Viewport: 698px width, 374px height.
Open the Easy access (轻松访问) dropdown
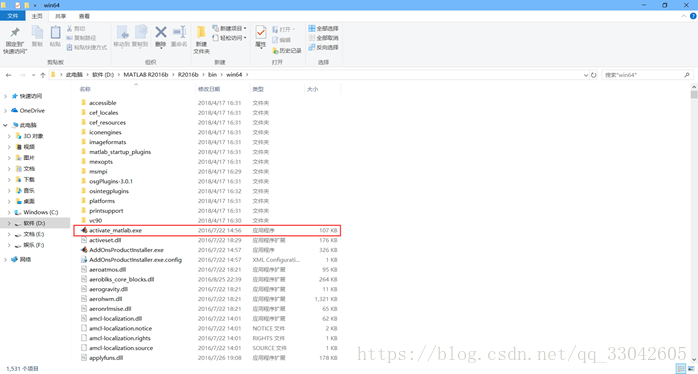[229, 38]
